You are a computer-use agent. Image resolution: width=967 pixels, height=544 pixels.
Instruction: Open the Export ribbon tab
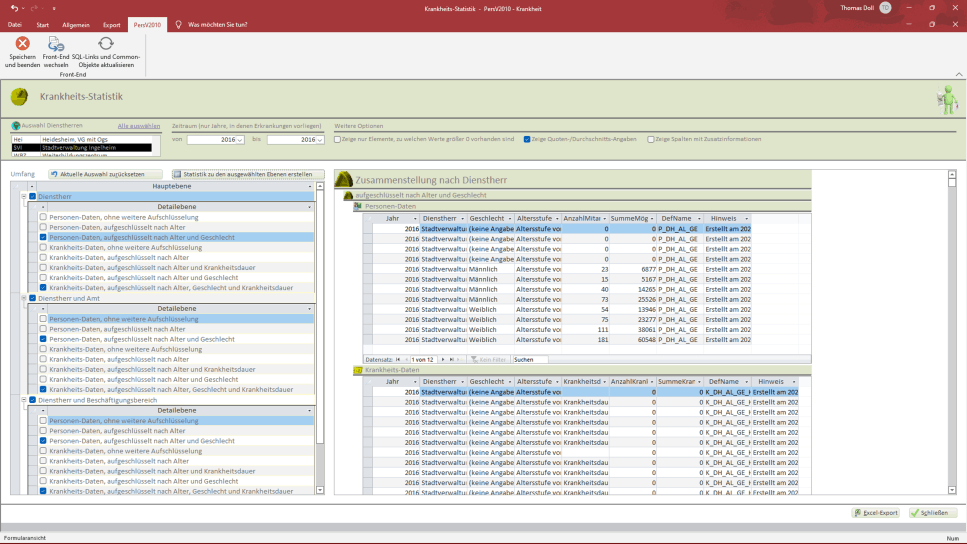111,24
